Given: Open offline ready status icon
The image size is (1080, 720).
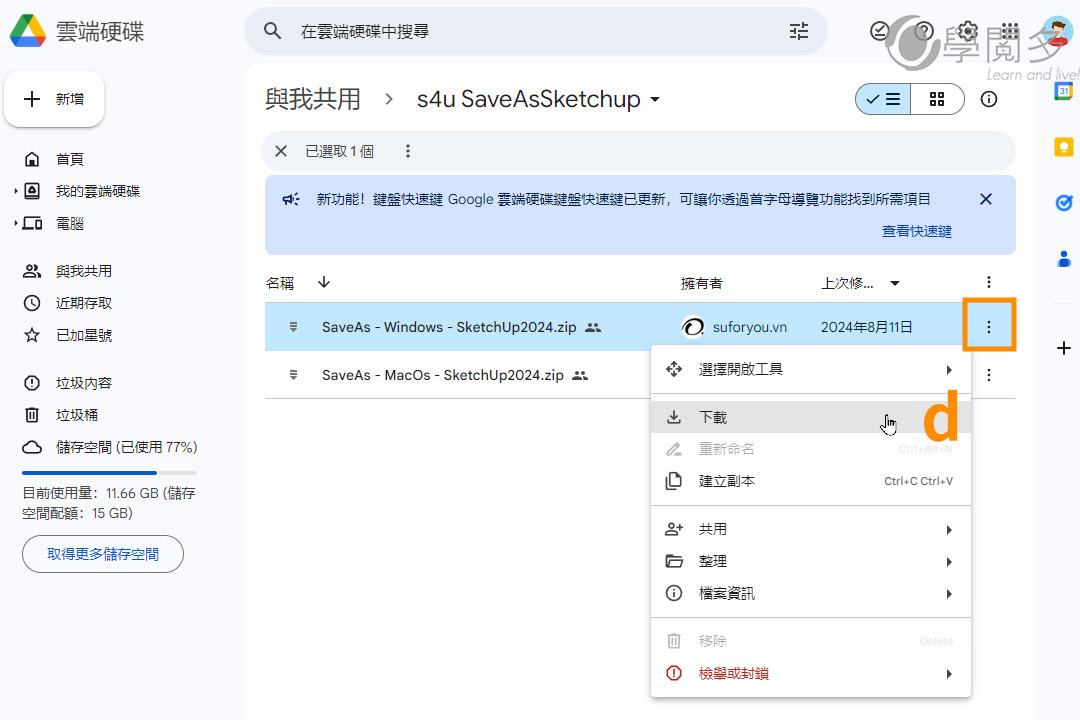Looking at the screenshot, I should tap(880, 31).
